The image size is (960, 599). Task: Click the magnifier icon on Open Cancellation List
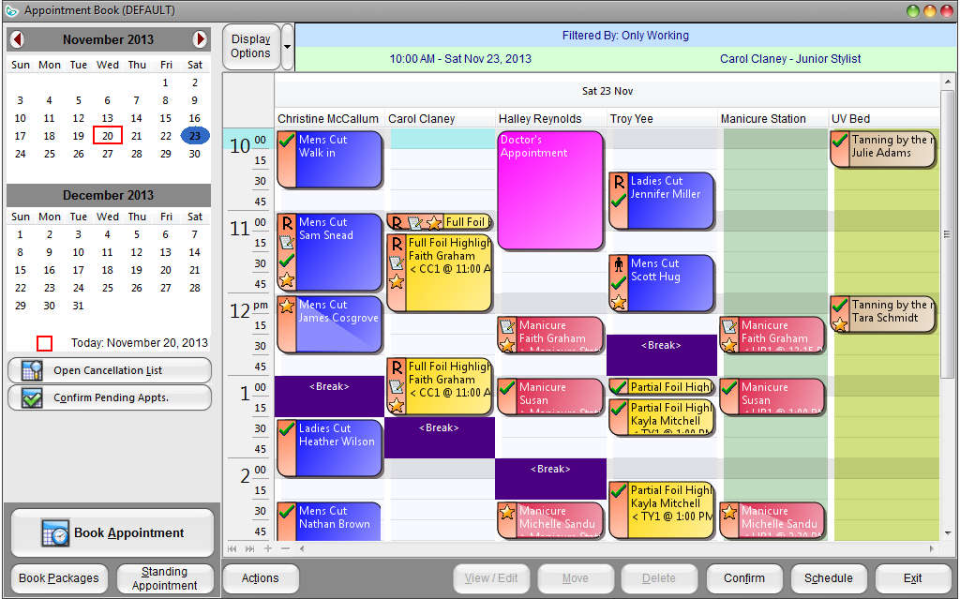click(x=32, y=371)
